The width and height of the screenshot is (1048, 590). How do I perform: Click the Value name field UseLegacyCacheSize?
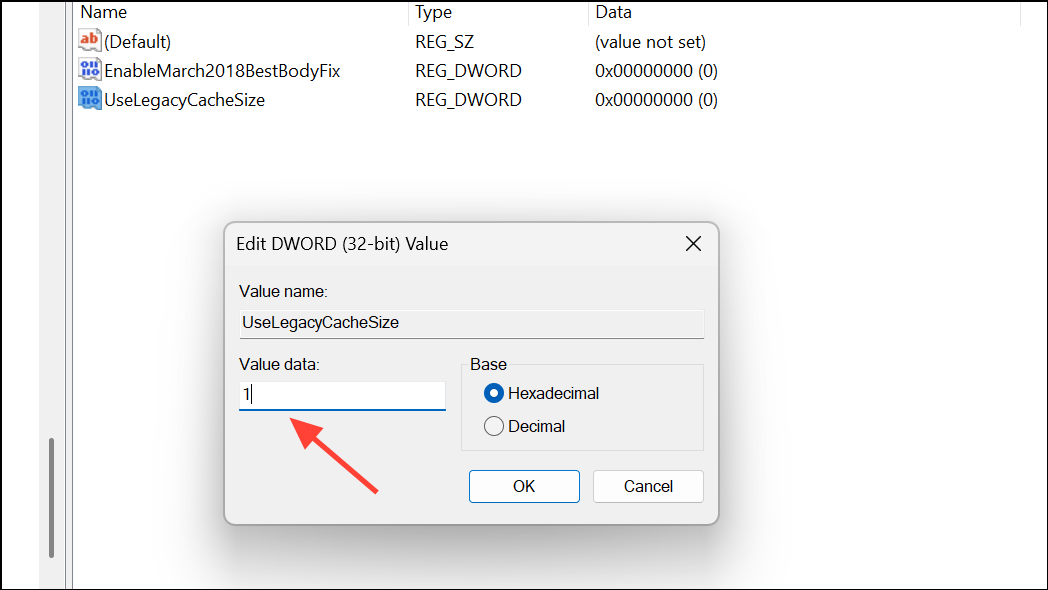pos(471,323)
